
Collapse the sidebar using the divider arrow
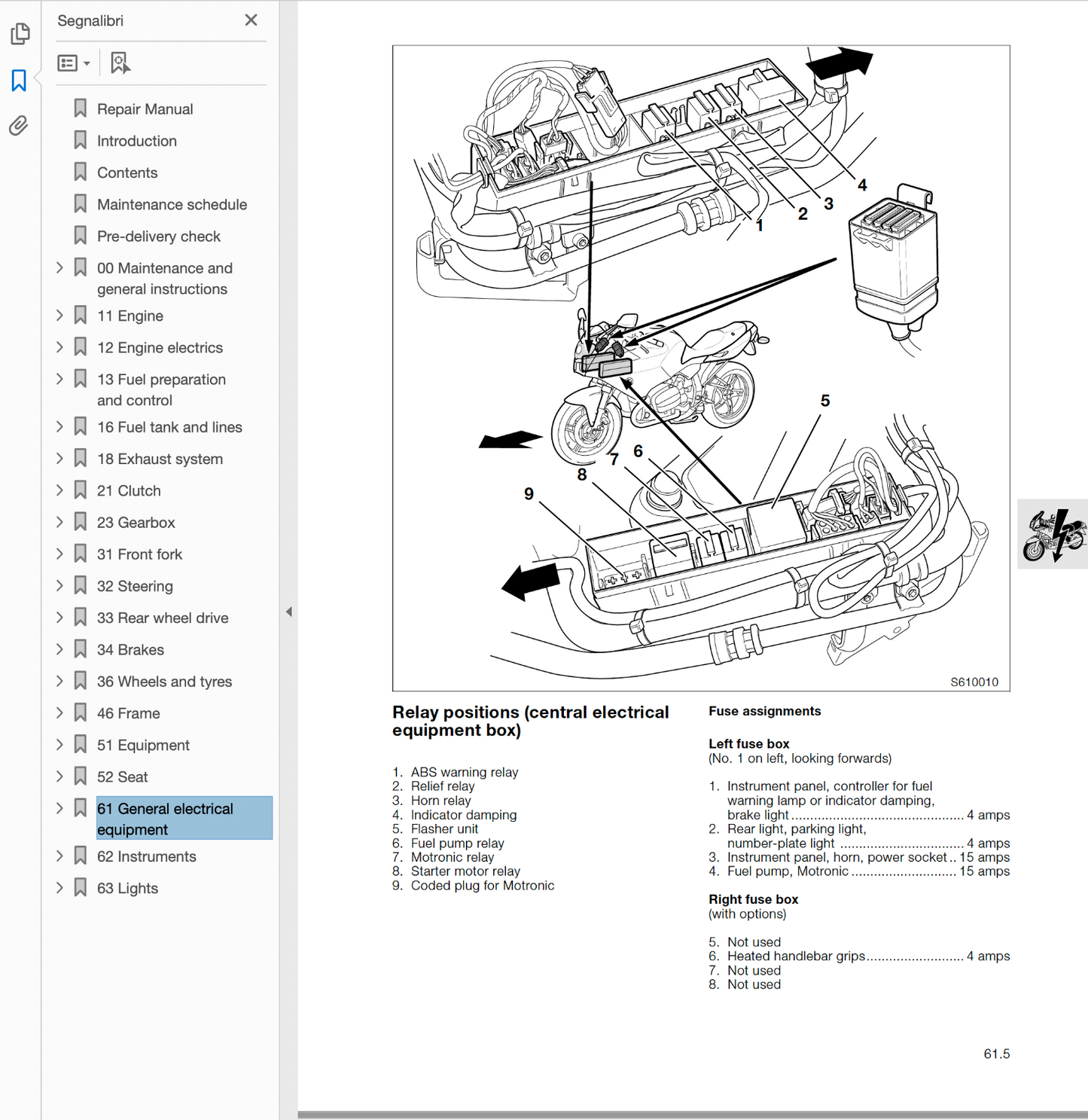pyautogui.click(x=289, y=612)
